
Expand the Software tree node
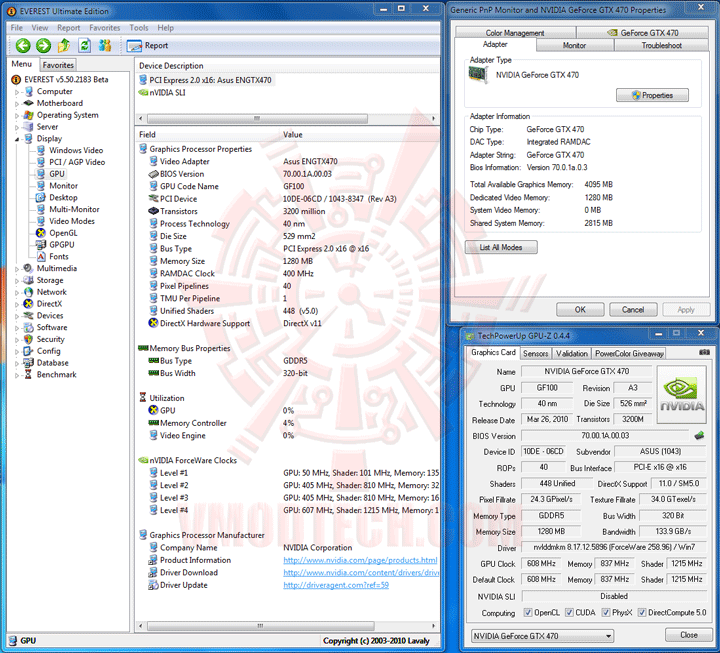tap(17, 328)
